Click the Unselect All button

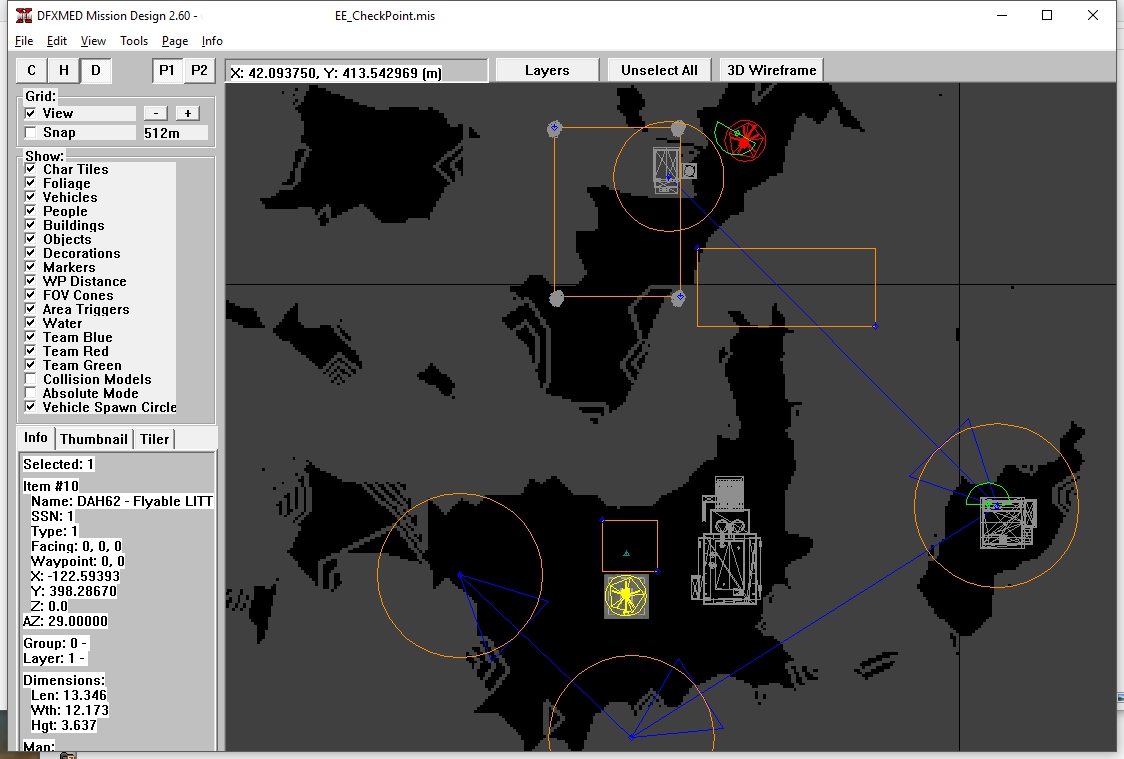pyautogui.click(x=659, y=70)
